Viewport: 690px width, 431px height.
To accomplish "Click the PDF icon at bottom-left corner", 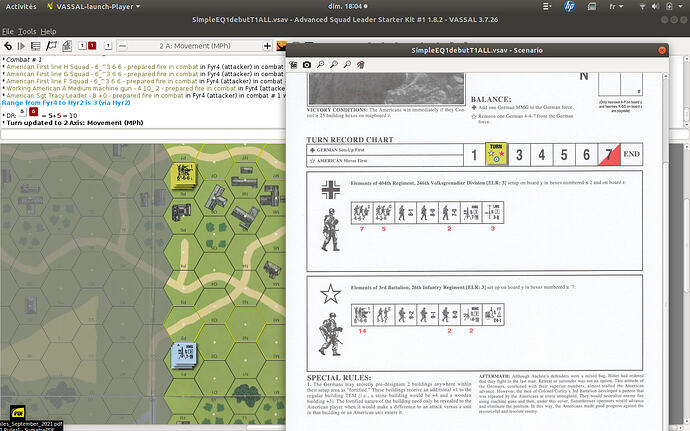I will pos(18,413).
